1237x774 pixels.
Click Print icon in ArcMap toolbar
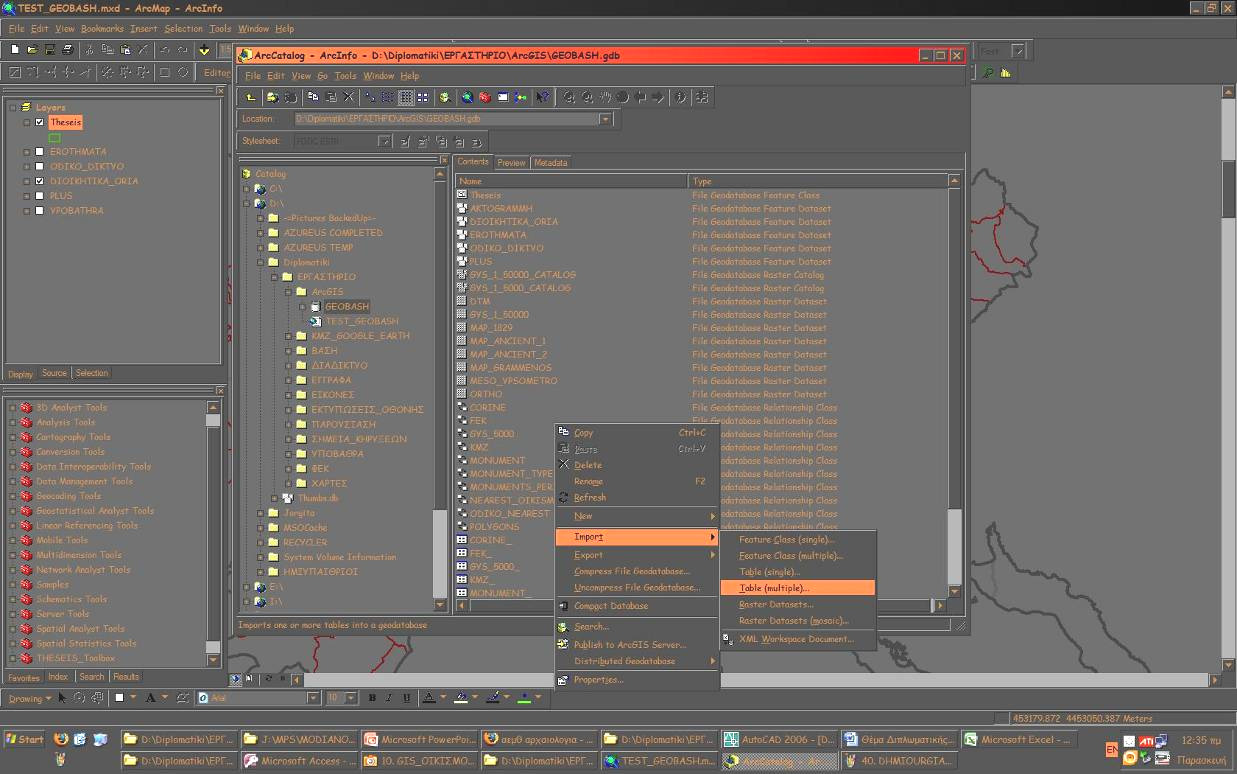pyautogui.click(x=68, y=49)
